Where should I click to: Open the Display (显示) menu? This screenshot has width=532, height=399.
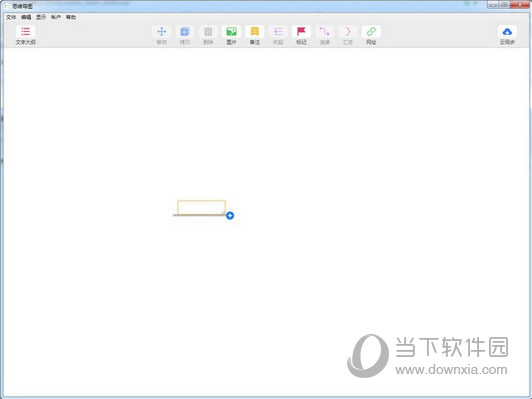click(x=41, y=17)
